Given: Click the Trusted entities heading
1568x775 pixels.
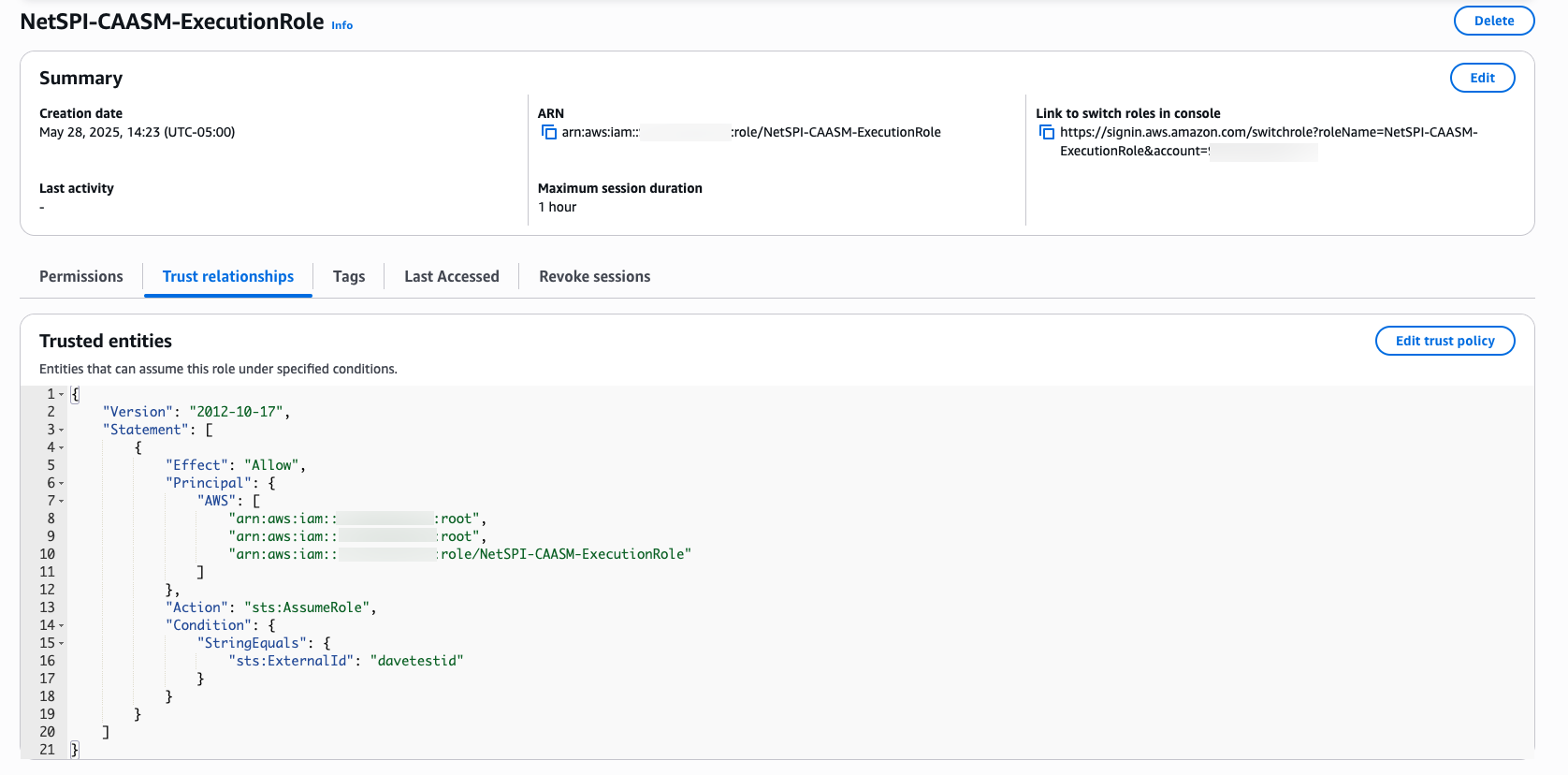Looking at the screenshot, I should pos(106,341).
